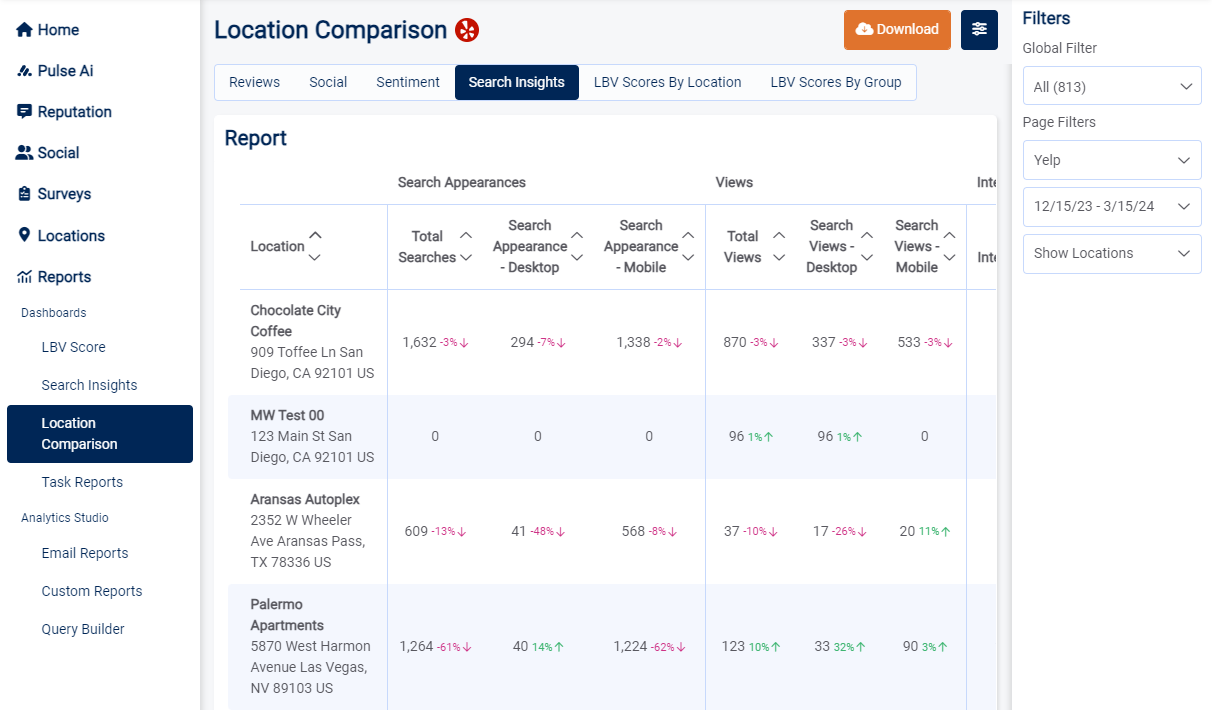Open the Global Filter All (813) dropdown
The image size is (1212, 710).
1111,87
